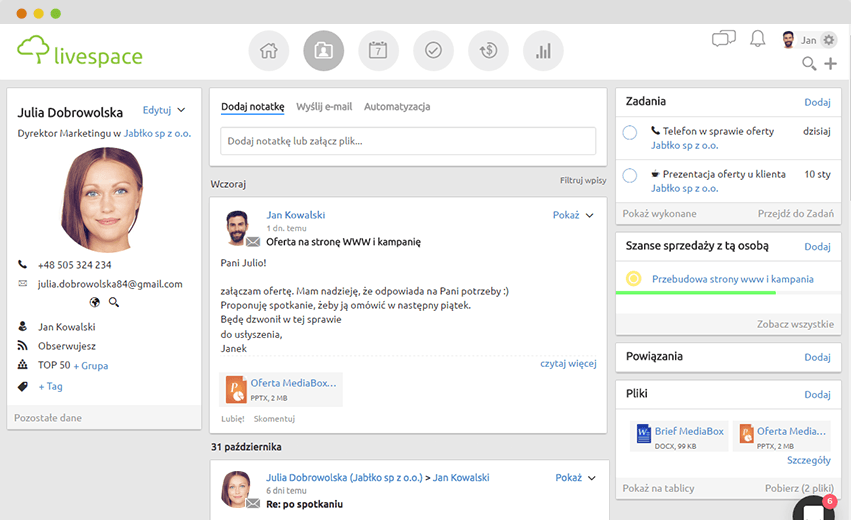Viewport: 851px width, 520px height.
Task: Open the support chat bubble with badge 6
Action: point(815,509)
